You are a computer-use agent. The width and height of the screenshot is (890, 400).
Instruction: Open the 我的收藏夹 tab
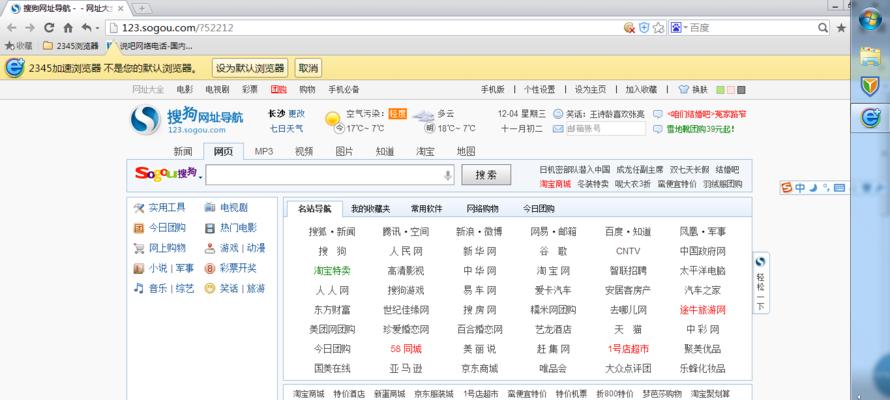371,209
